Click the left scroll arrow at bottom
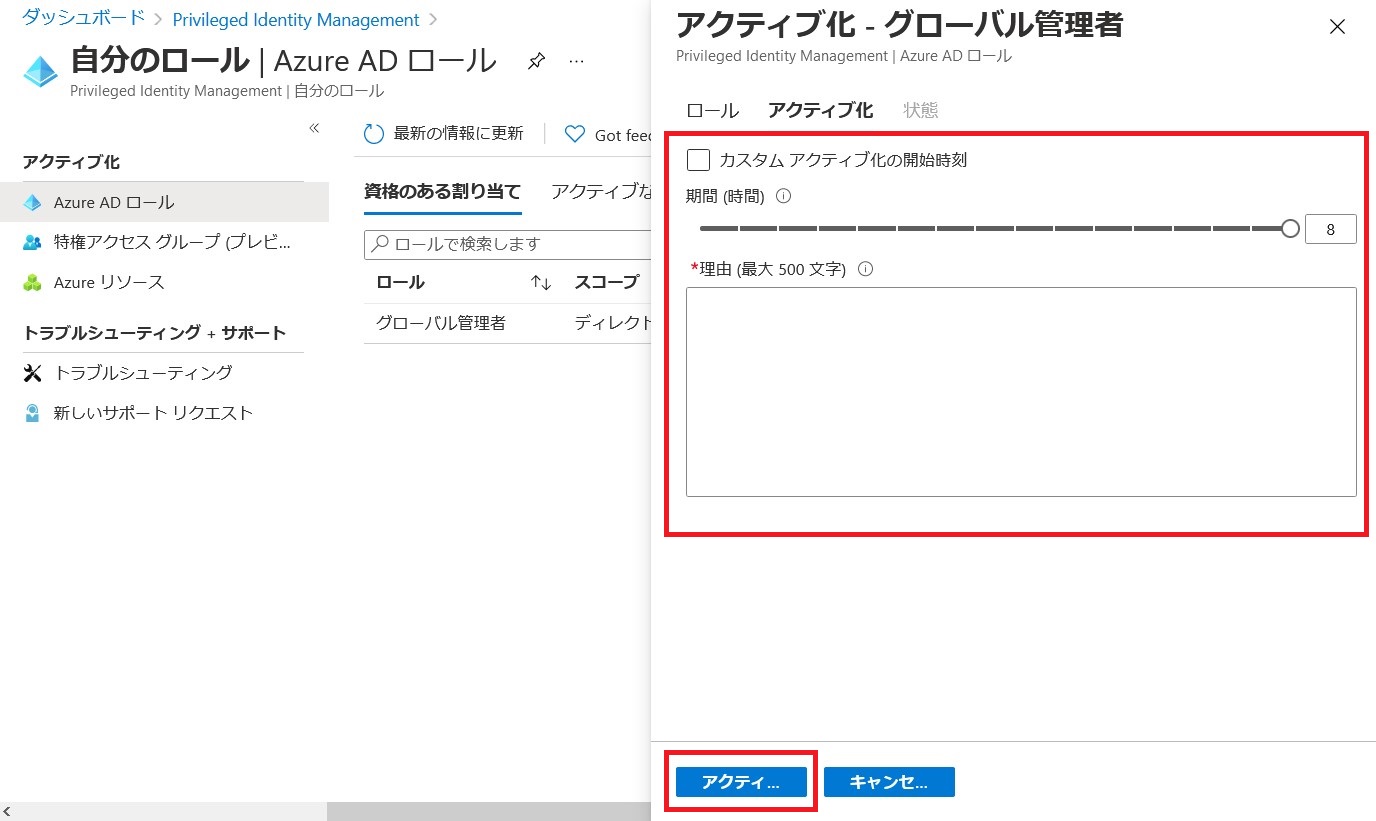Image resolution: width=1376 pixels, height=821 pixels. 9,811
